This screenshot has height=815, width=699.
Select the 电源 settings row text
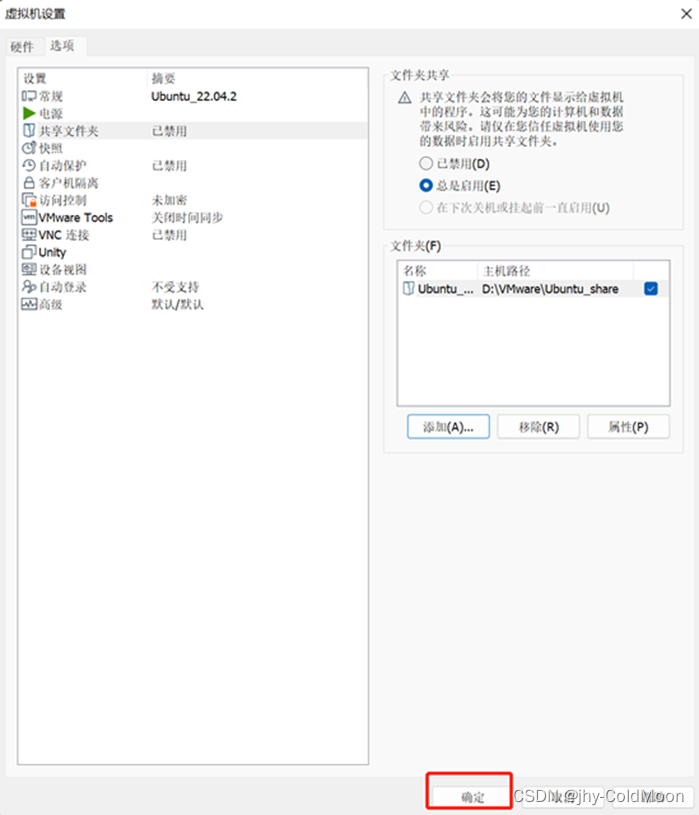click(51, 114)
